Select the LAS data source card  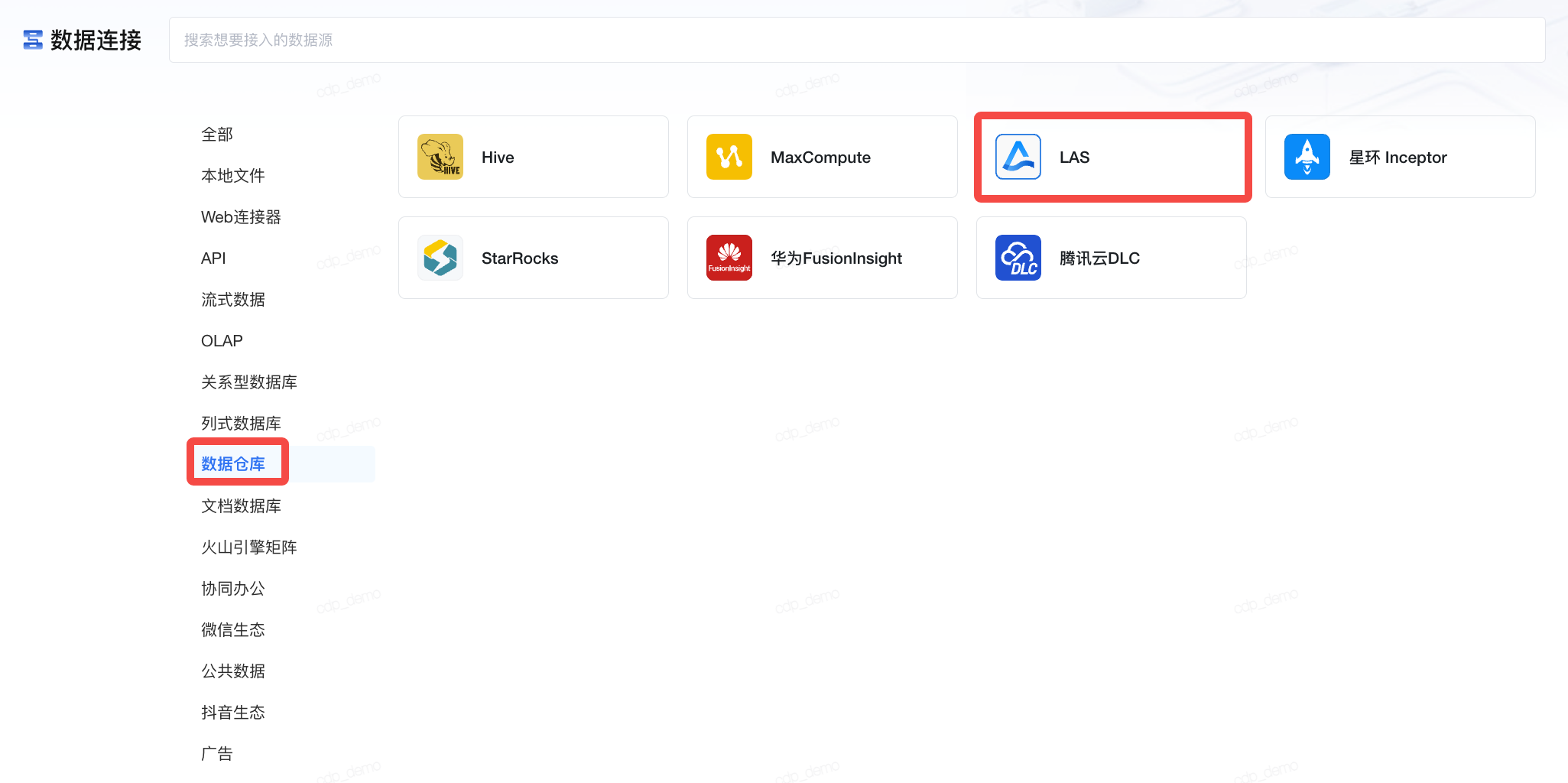1112,157
